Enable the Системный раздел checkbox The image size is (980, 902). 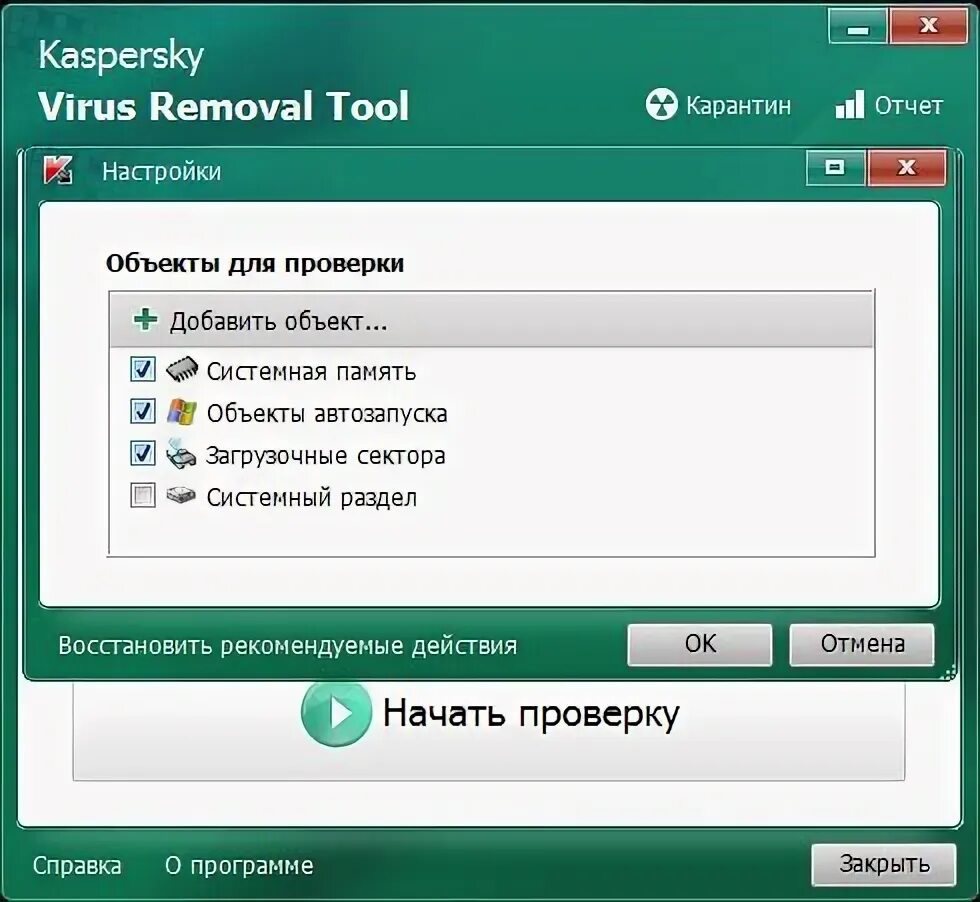pyautogui.click(x=142, y=496)
